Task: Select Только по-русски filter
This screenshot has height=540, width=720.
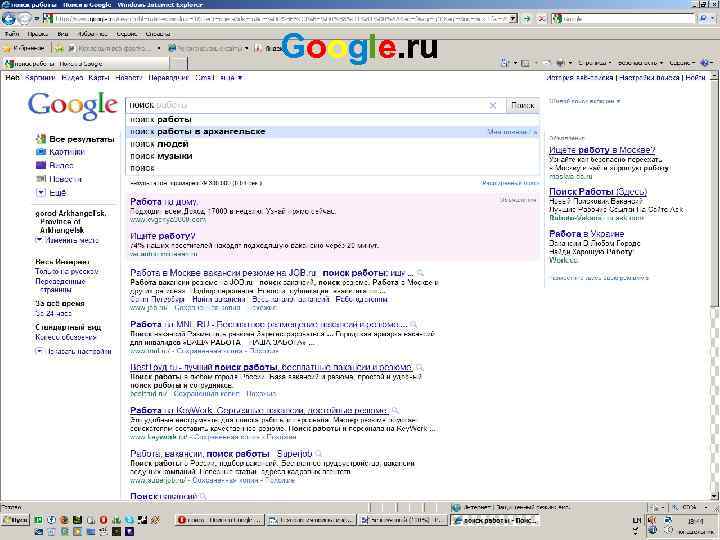Action: click(67, 271)
